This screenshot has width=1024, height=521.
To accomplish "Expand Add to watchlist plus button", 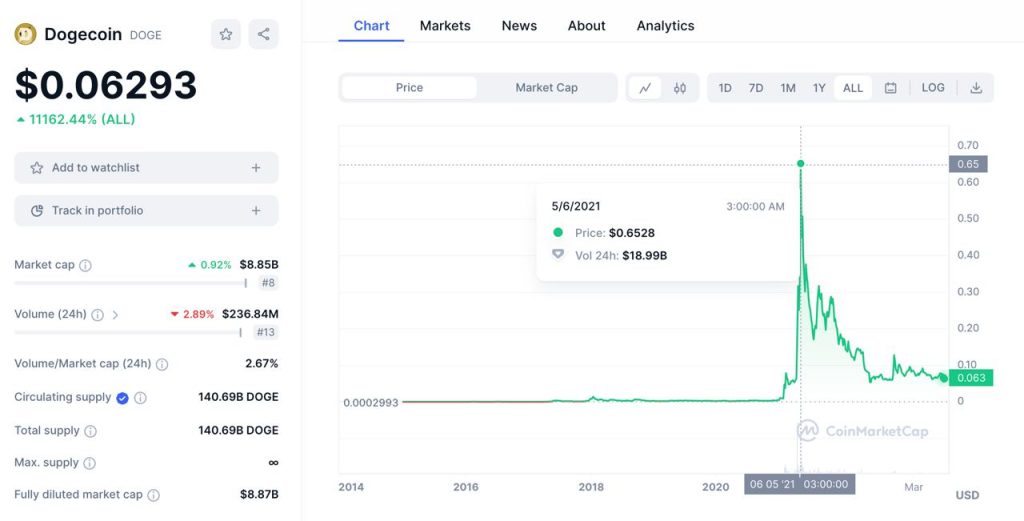I will click(256, 168).
